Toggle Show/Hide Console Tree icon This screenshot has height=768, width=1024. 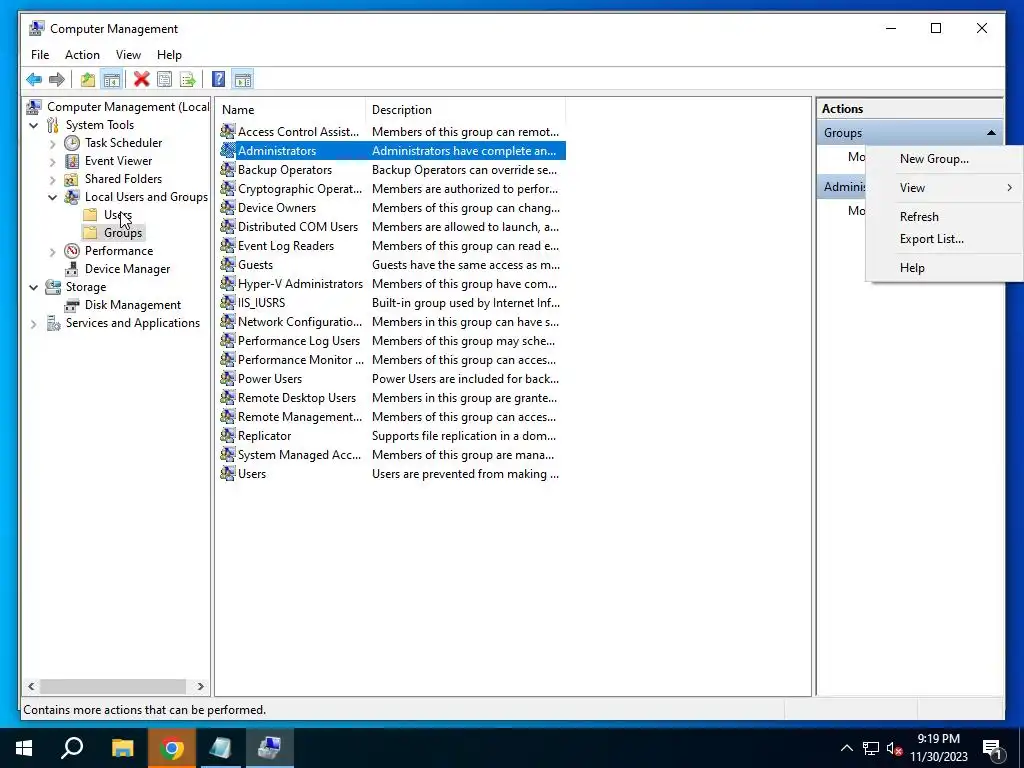(112, 80)
